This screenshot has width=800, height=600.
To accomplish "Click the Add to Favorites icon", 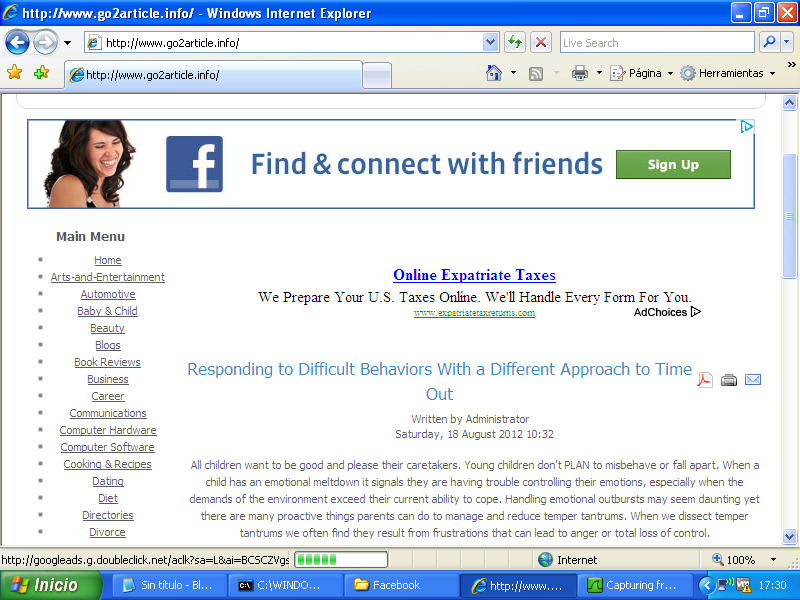I will pos(41,73).
